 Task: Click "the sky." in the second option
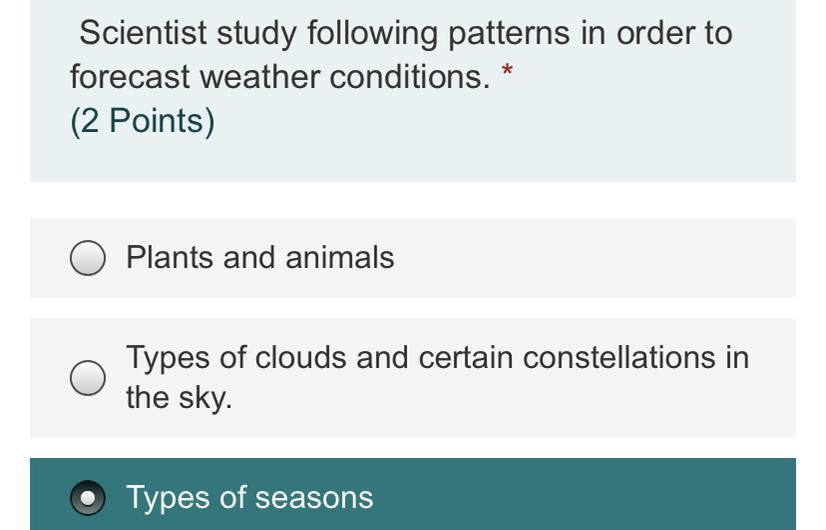click(x=179, y=397)
